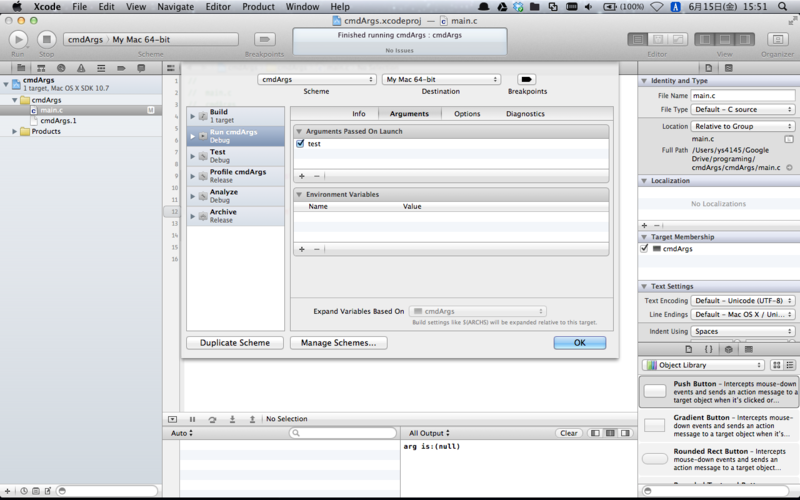Viewport: 800px width, 500px height.
Task: Click Manage Schemes button
Action: point(338,343)
